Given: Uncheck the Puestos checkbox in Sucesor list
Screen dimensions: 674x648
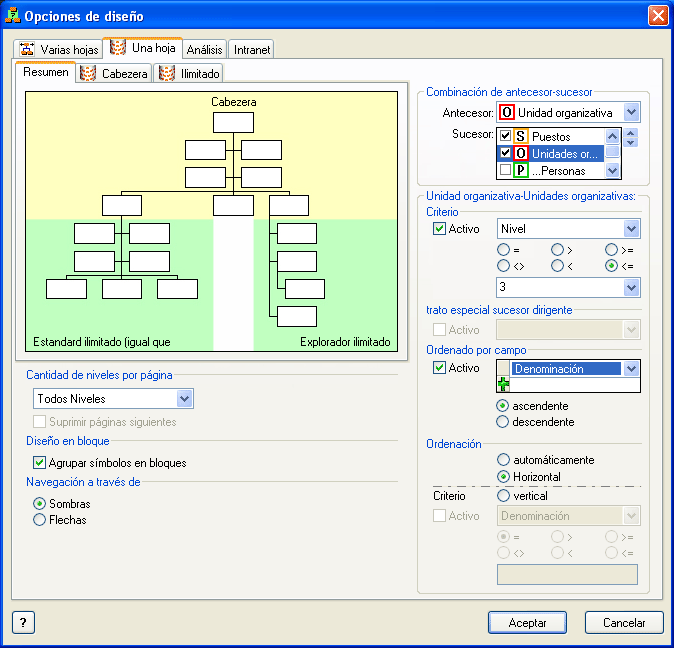Looking at the screenshot, I should click(506, 136).
